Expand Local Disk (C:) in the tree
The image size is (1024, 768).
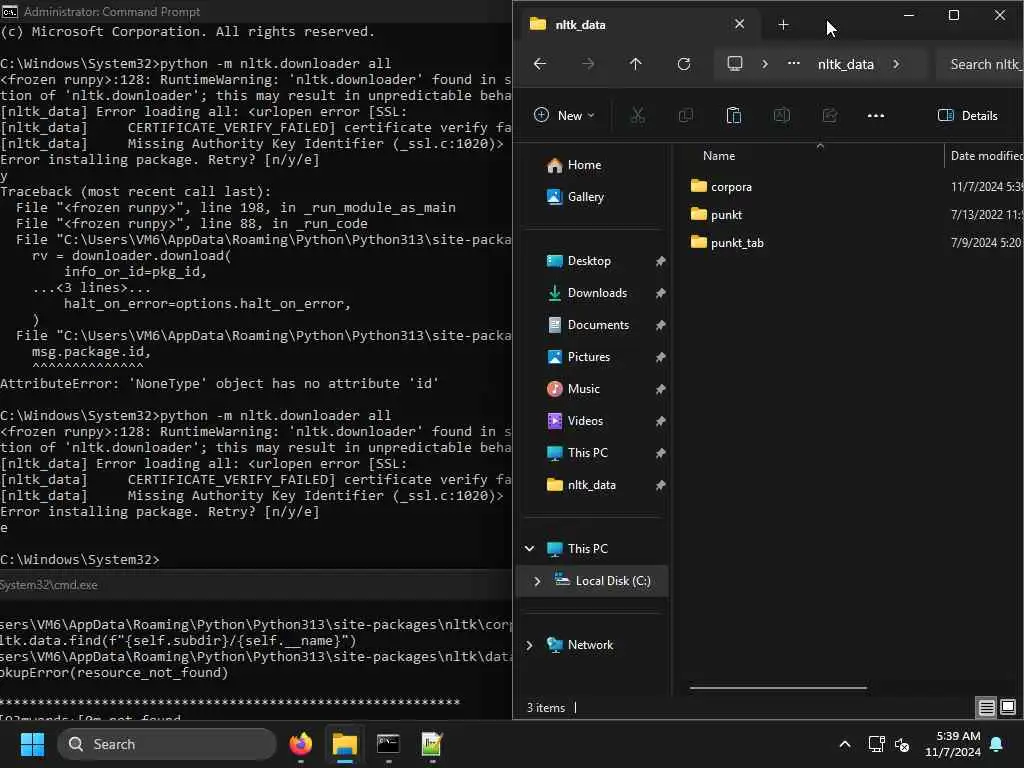coord(537,581)
